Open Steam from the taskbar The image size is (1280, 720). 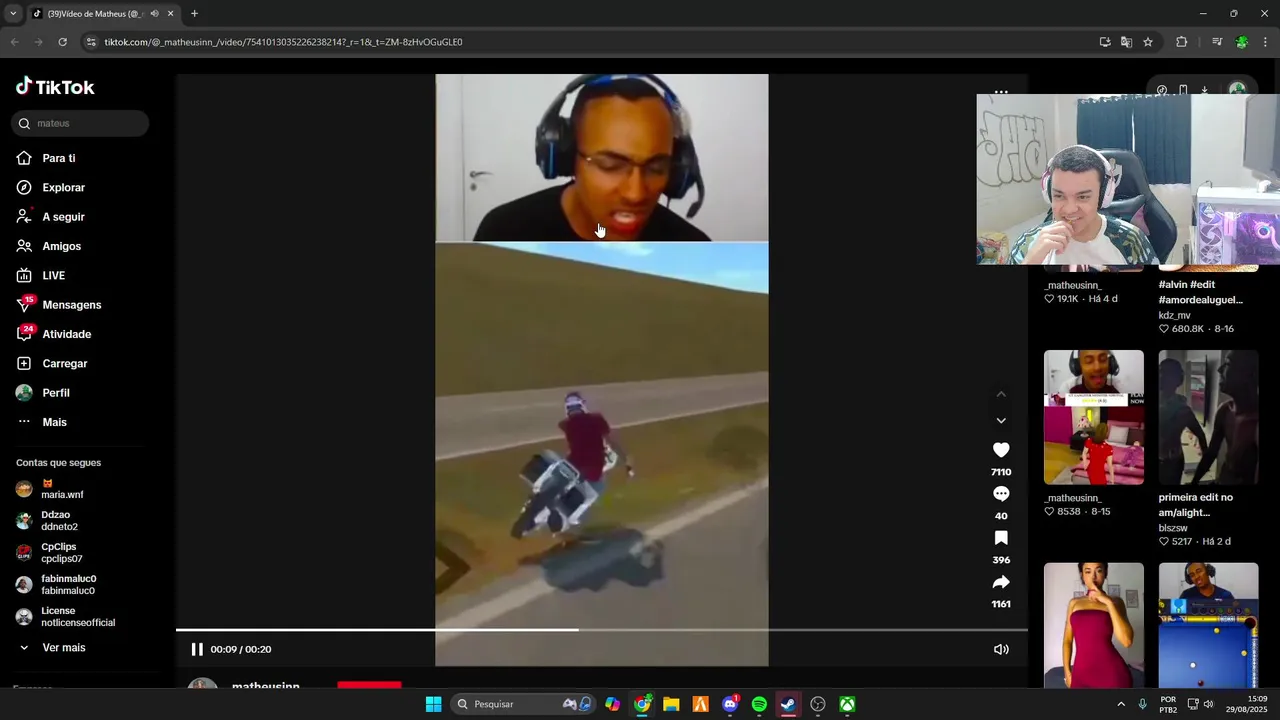788,704
